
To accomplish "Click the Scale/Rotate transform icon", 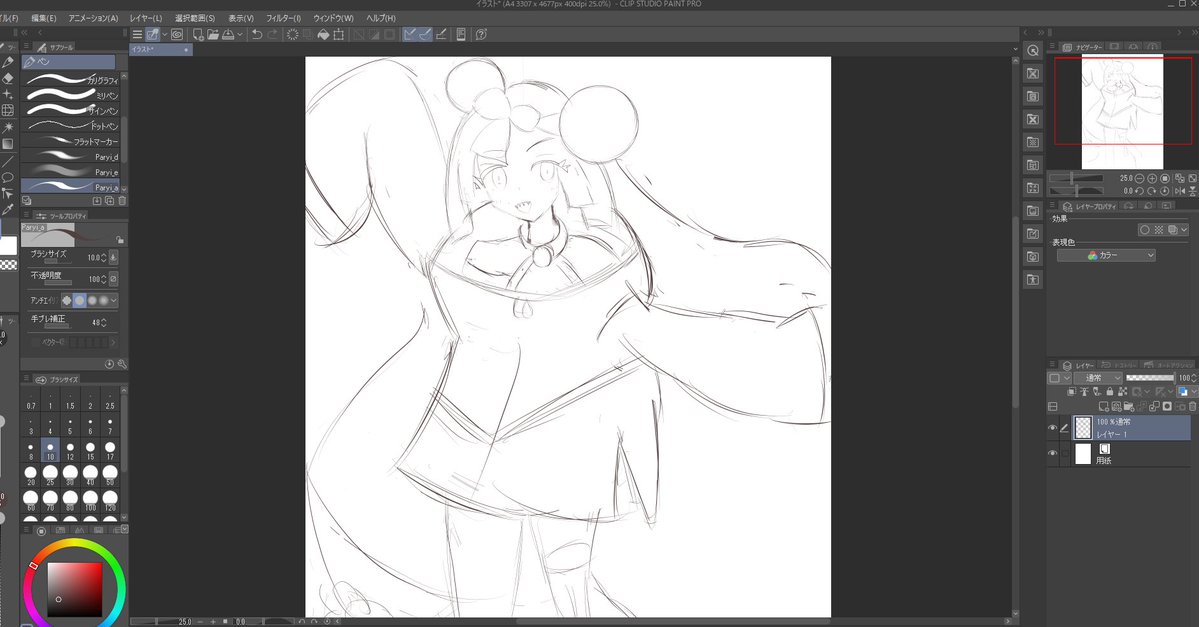I will click(339, 34).
